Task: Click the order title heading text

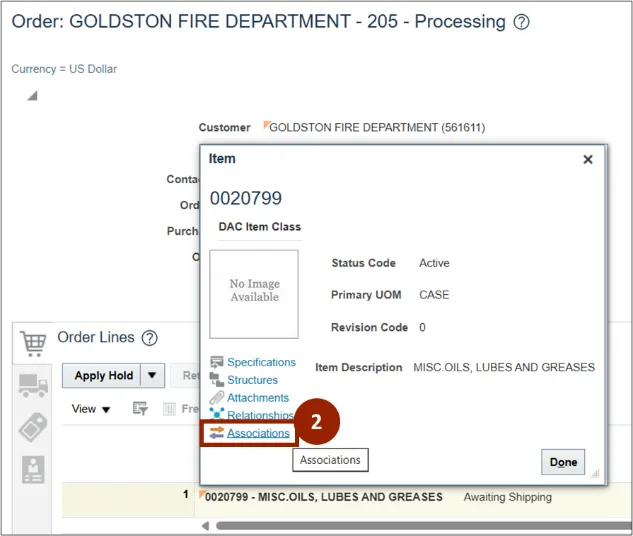Action: [x=258, y=21]
